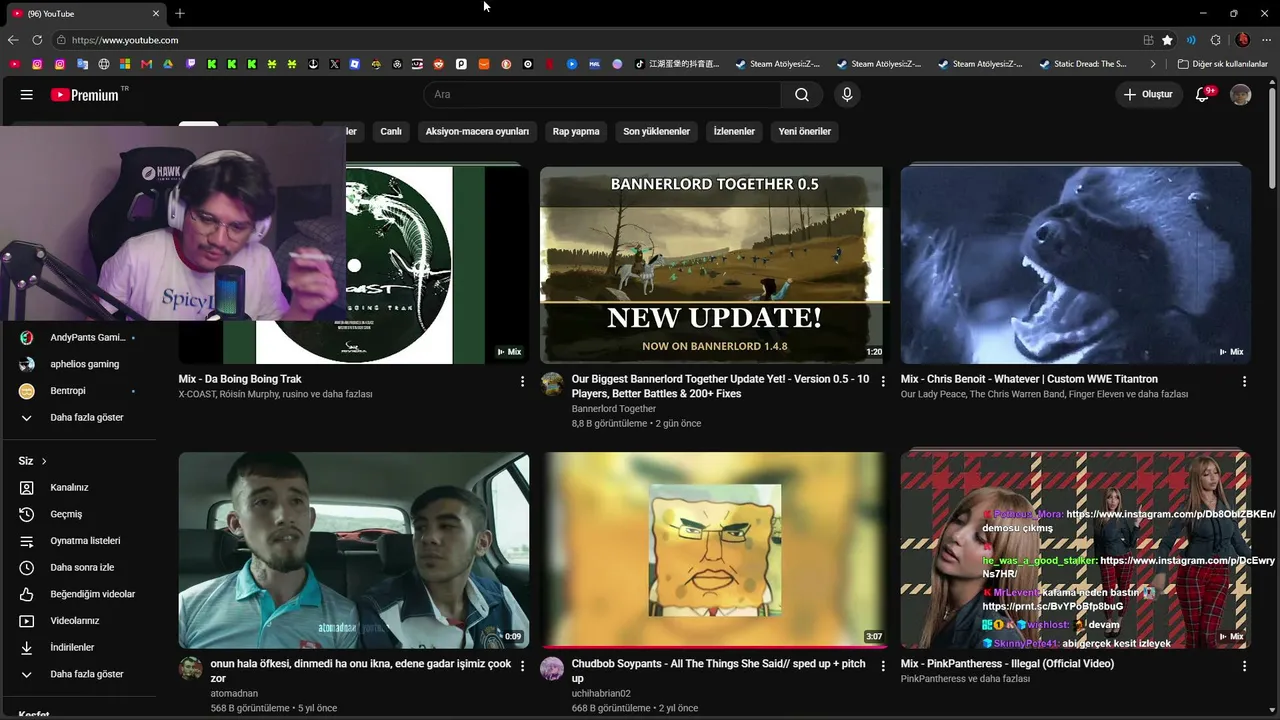This screenshot has height=720, width=1280.
Task: Select the Rap yapma filter chip
Action: click(576, 131)
